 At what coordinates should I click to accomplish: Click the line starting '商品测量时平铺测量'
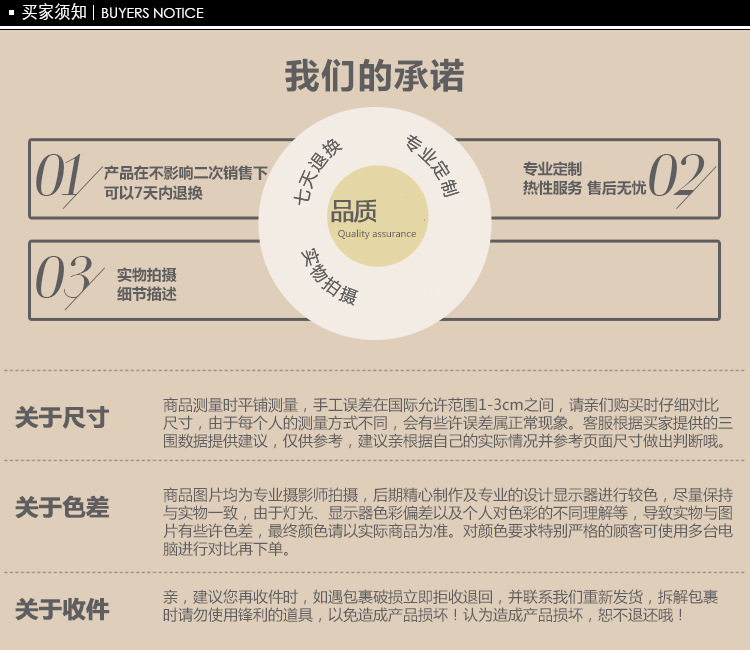click(x=441, y=405)
